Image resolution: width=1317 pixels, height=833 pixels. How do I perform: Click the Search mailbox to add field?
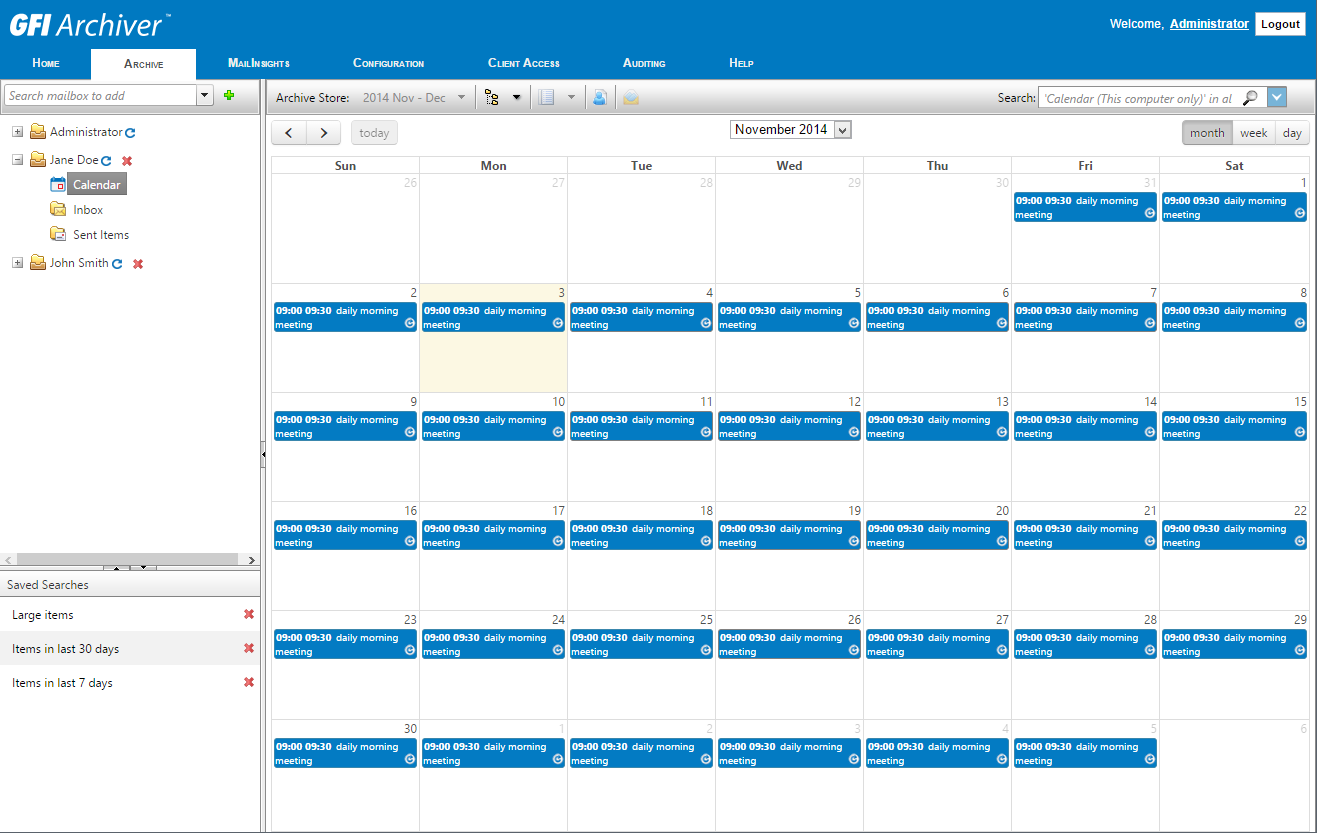pyautogui.click(x=100, y=96)
